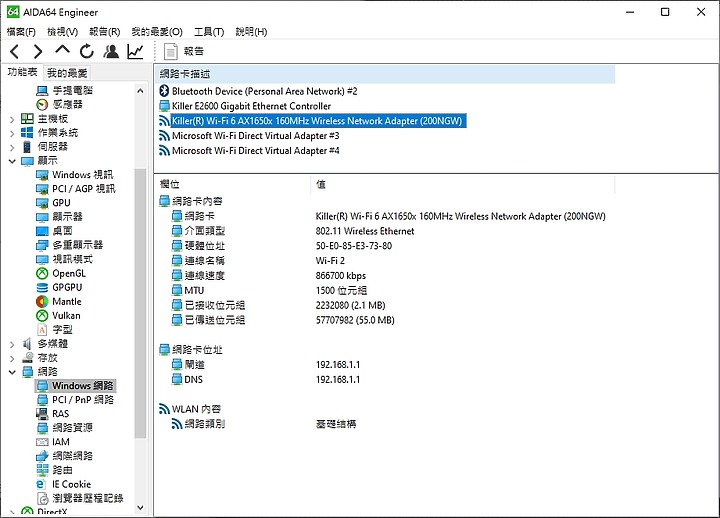Open the graph chart toolbar icon
Viewport: 720px width, 518px height.
(x=135, y=51)
